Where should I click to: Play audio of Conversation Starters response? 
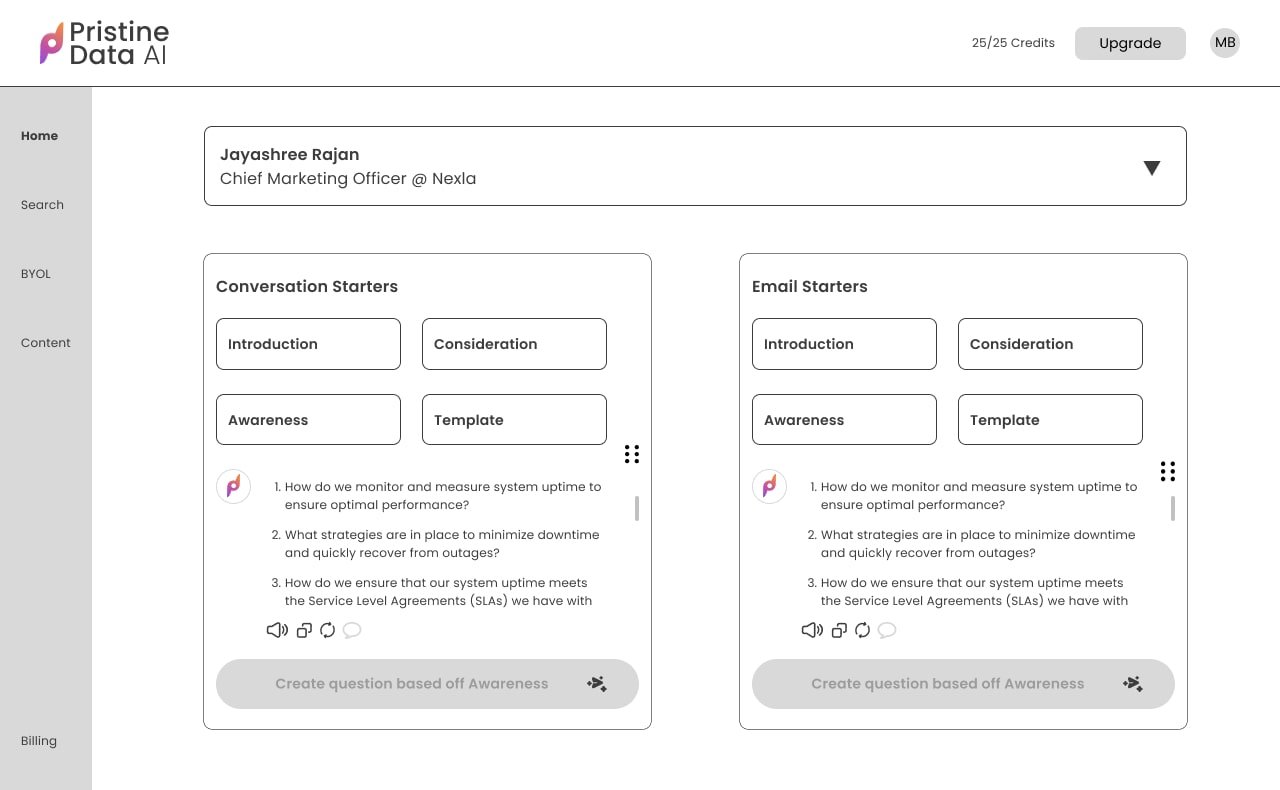click(x=276, y=630)
